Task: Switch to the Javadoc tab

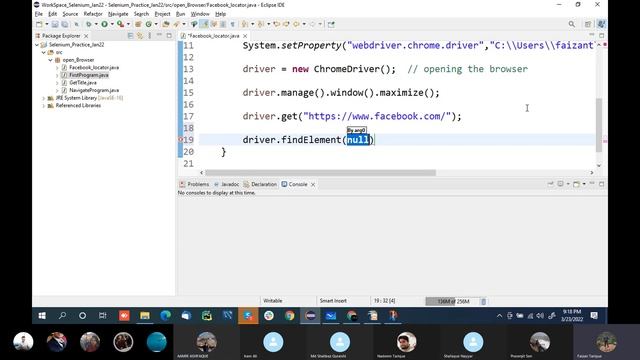Action: click(227, 184)
